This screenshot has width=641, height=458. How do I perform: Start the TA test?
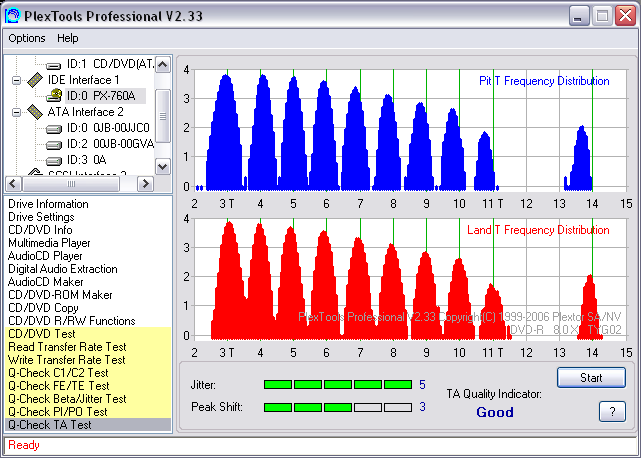pyautogui.click(x=591, y=377)
